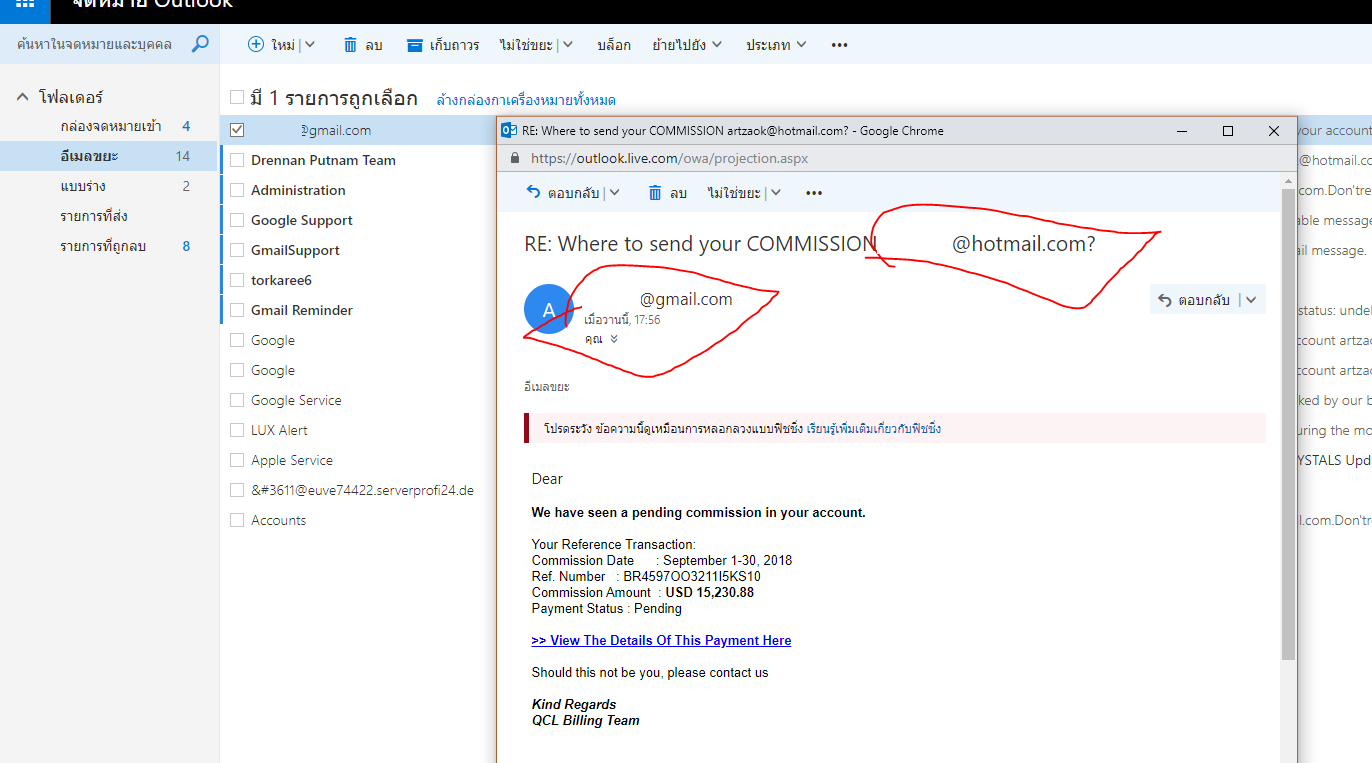Click the sender @gmail.com address in message header
Image resolution: width=1372 pixels, height=763 pixels.
[x=686, y=299]
